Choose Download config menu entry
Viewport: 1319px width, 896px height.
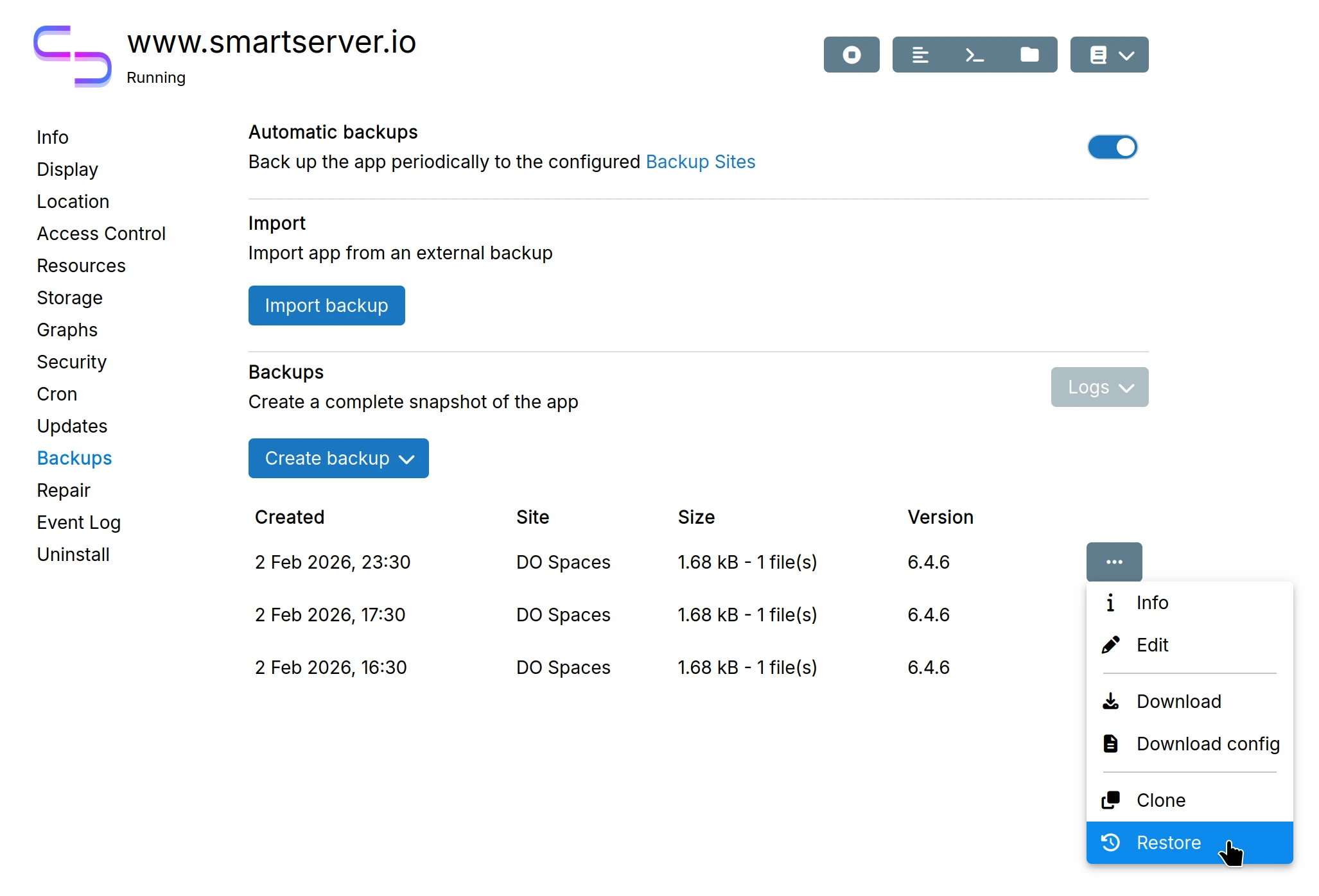(1207, 744)
